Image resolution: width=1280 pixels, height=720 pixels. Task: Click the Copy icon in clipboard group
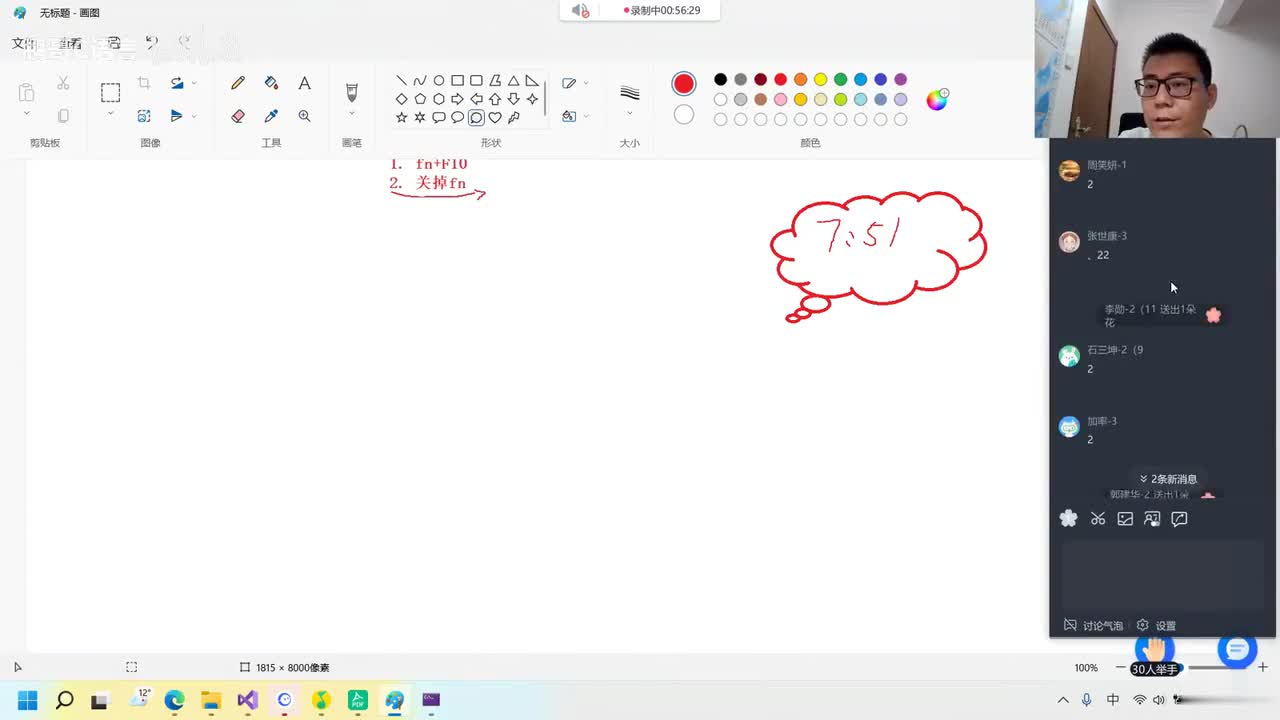(x=63, y=116)
